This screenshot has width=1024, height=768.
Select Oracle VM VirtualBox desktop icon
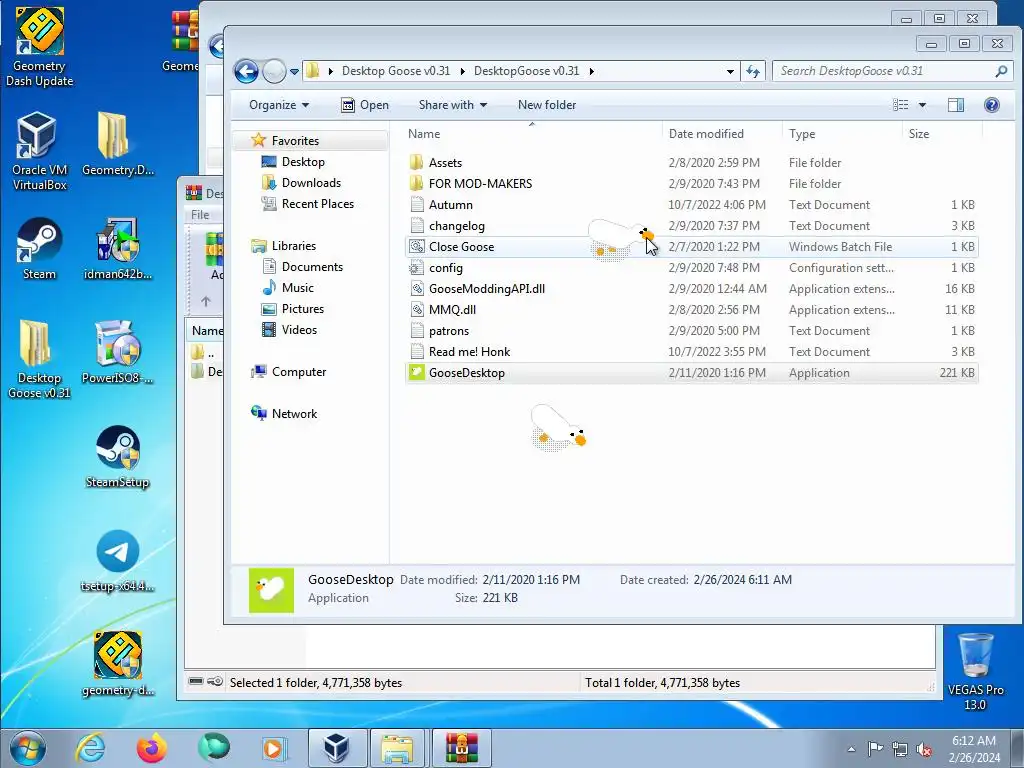coord(39,151)
